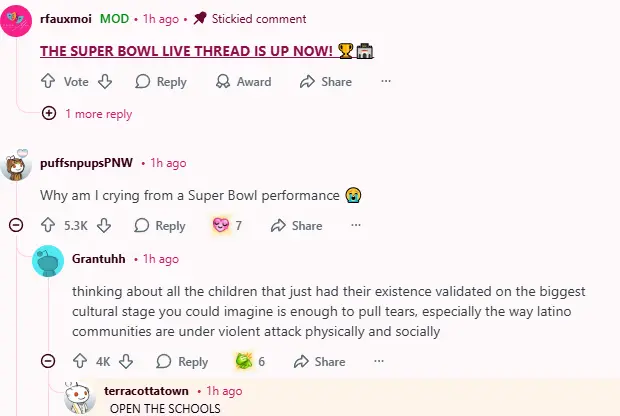Upvote puffsnpupsPNW's crying comment

[48, 226]
